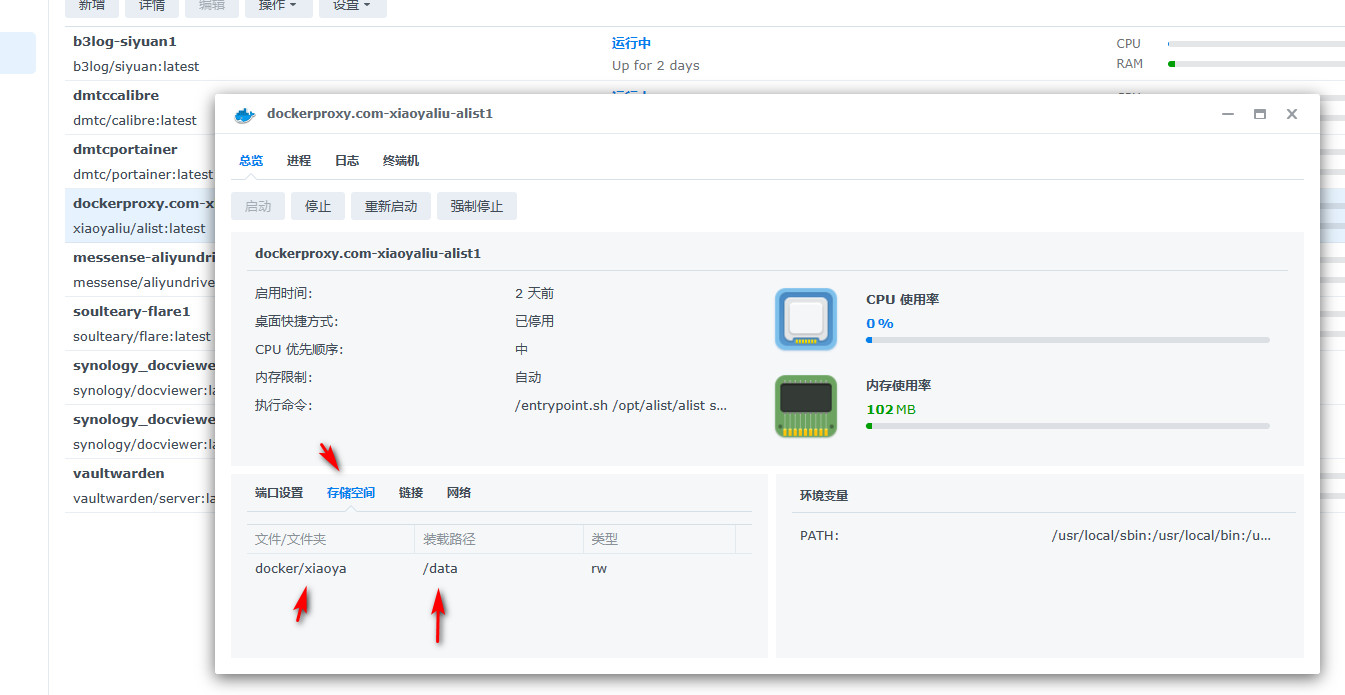This screenshot has height=695, width=1345.
Task: Click the 环境变量 section heading
Action: pos(824,495)
